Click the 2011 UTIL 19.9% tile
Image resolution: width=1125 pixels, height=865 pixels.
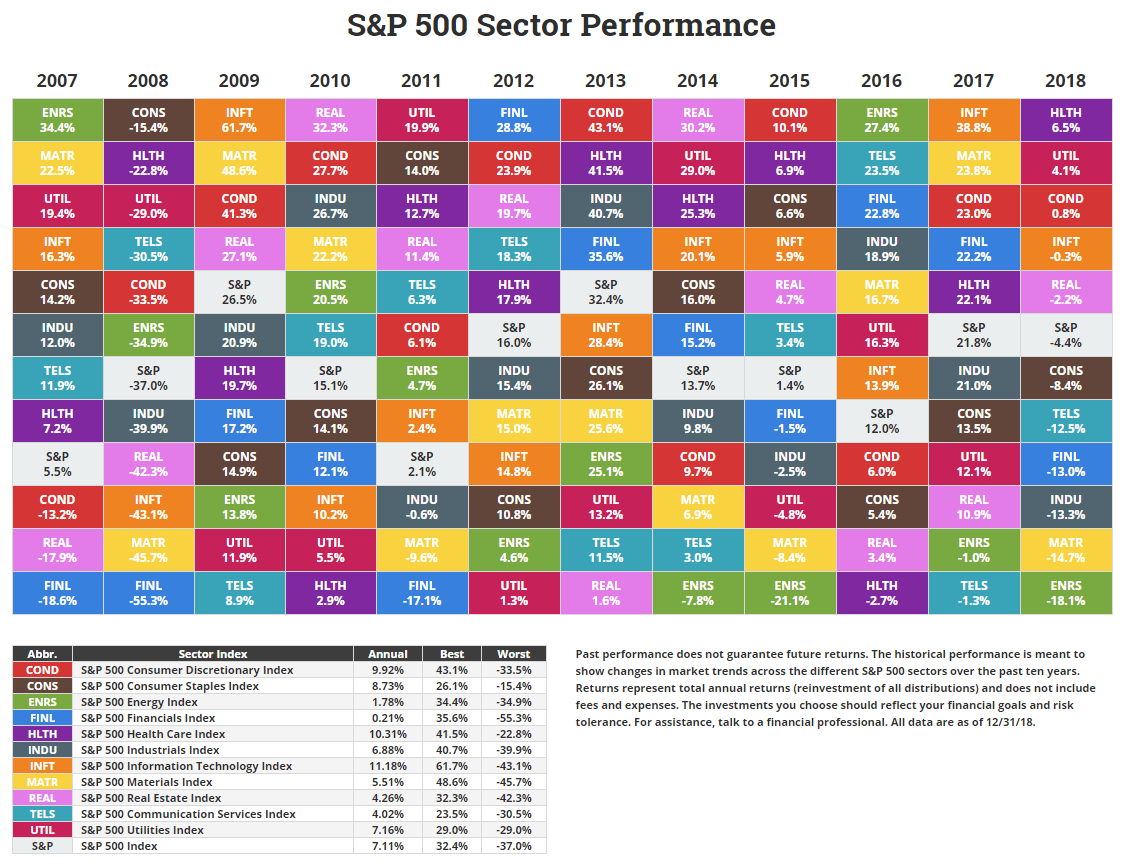pyautogui.click(x=422, y=120)
